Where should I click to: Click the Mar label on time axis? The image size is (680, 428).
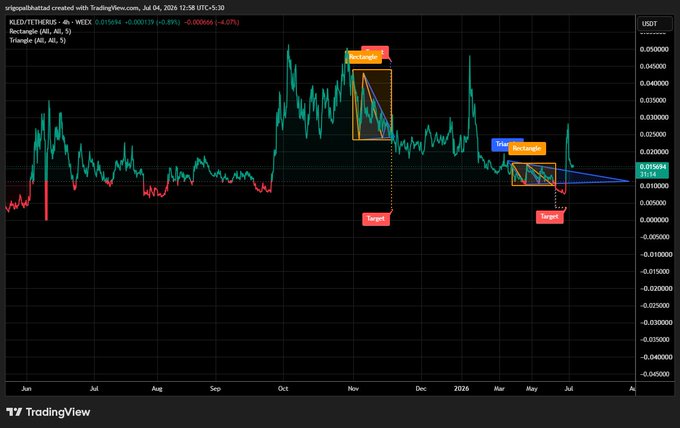click(499, 389)
